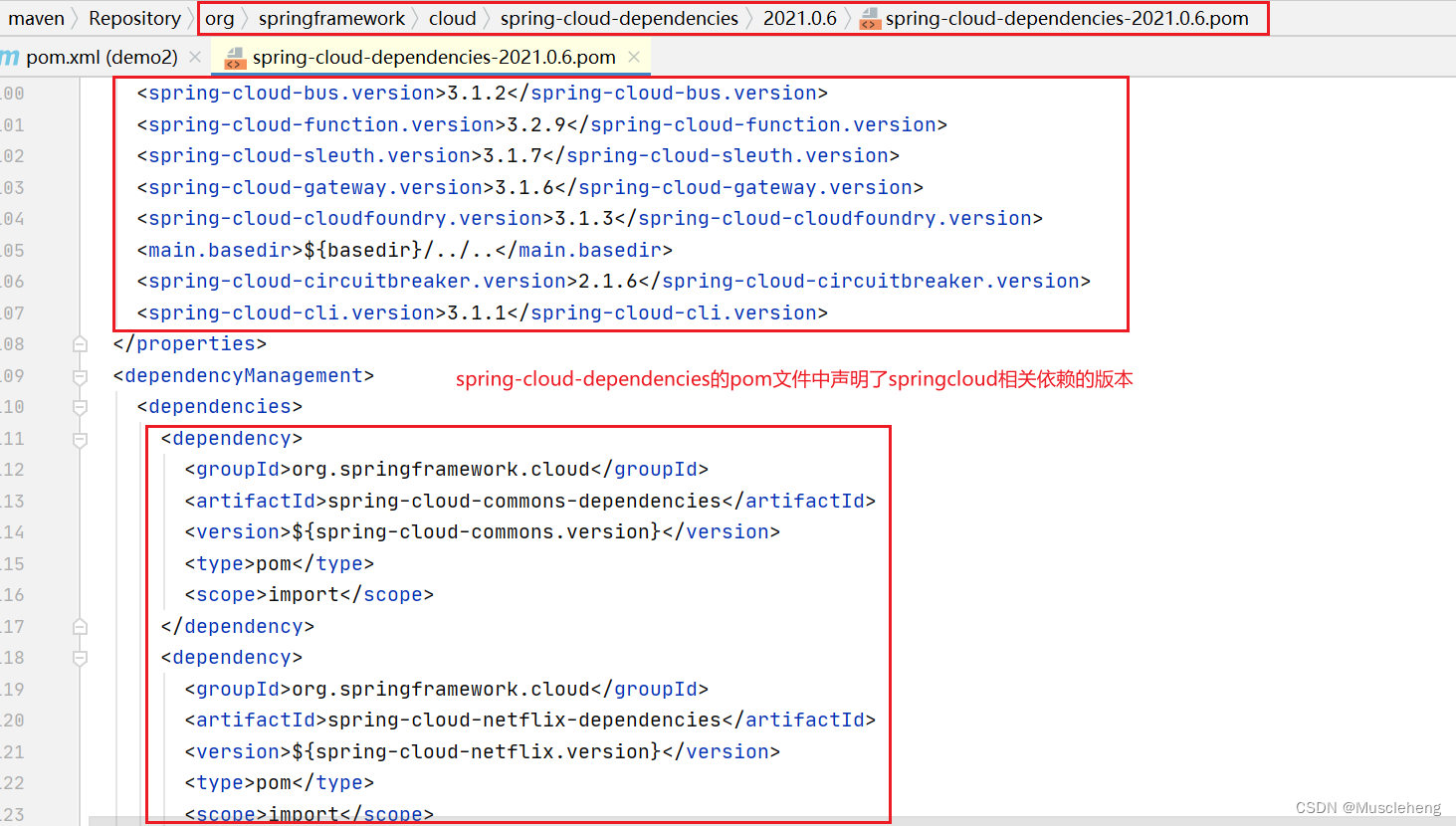Click artifactId spring-cloud-netflix-dependencies line
Screen dimensions: 1456x826
(529, 720)
